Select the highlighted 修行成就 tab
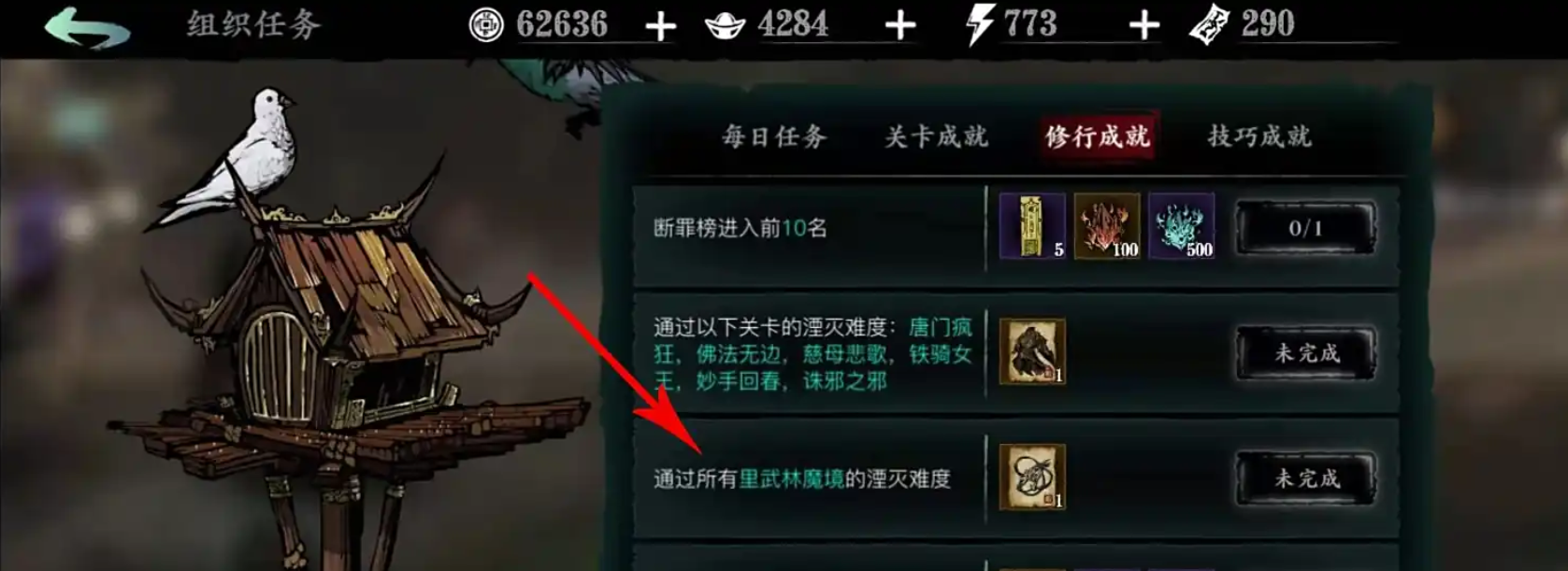 pos(1098,136)
